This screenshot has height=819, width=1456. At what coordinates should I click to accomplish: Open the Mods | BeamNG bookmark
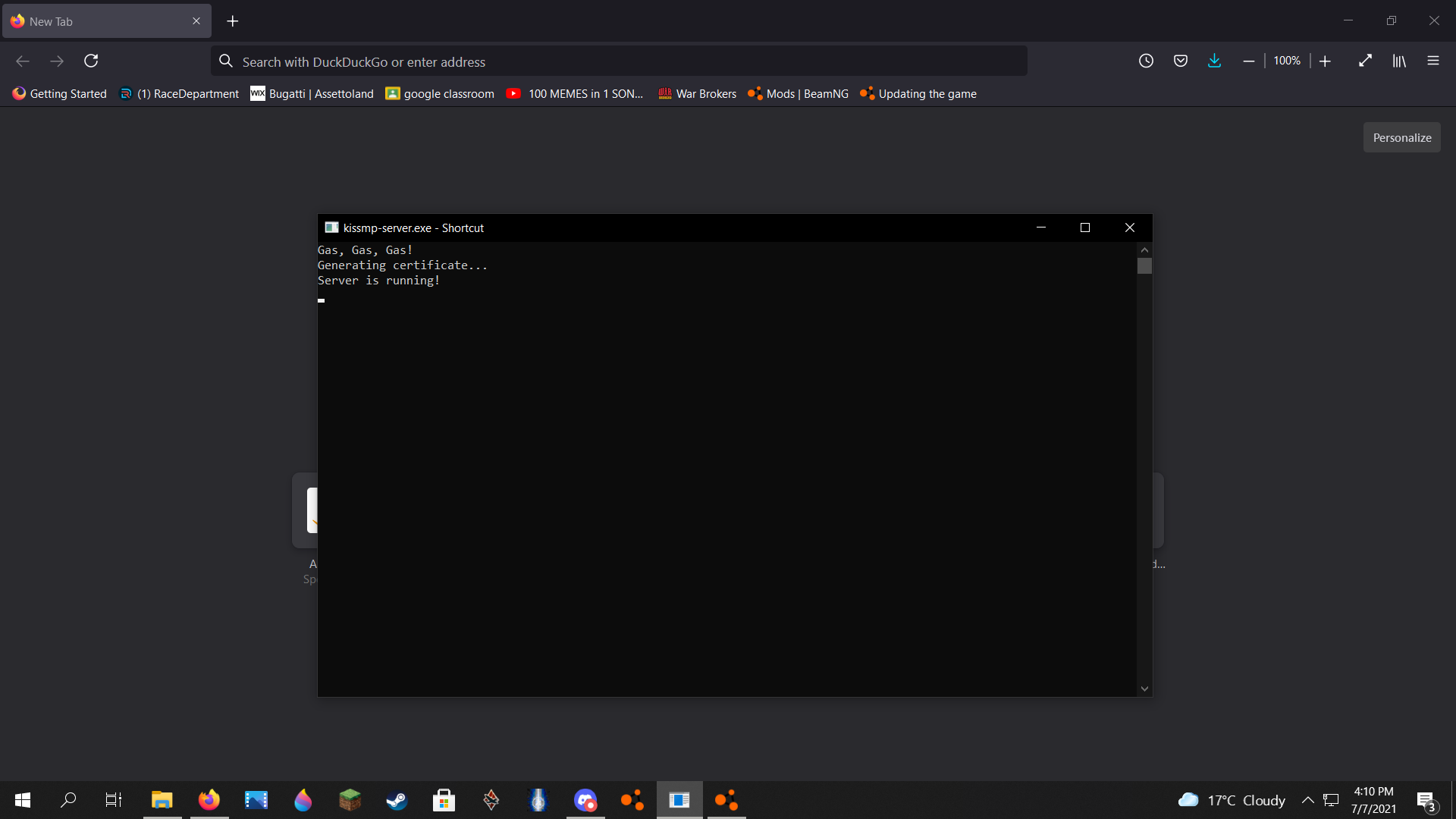tap(799, 93)
